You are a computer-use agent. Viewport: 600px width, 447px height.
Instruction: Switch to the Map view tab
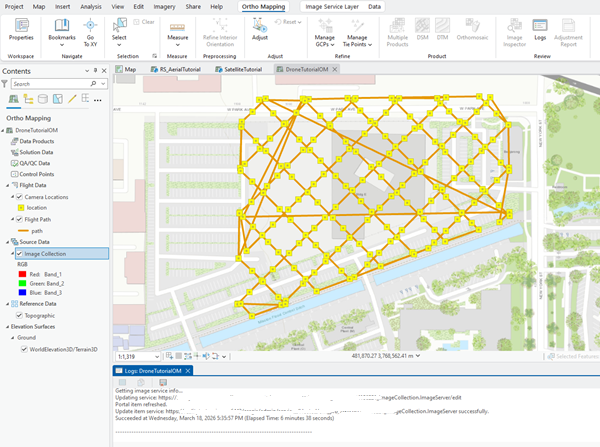click(126, 69)
